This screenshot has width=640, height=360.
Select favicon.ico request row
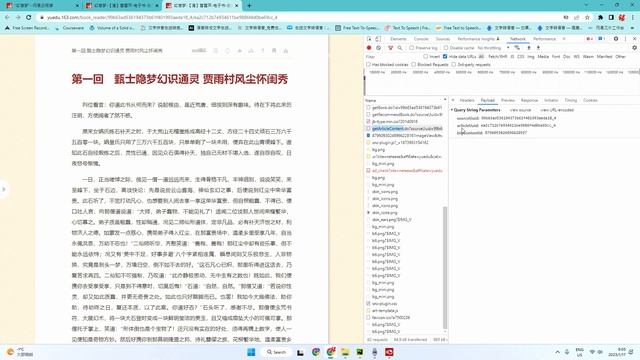tap(407, 317)
